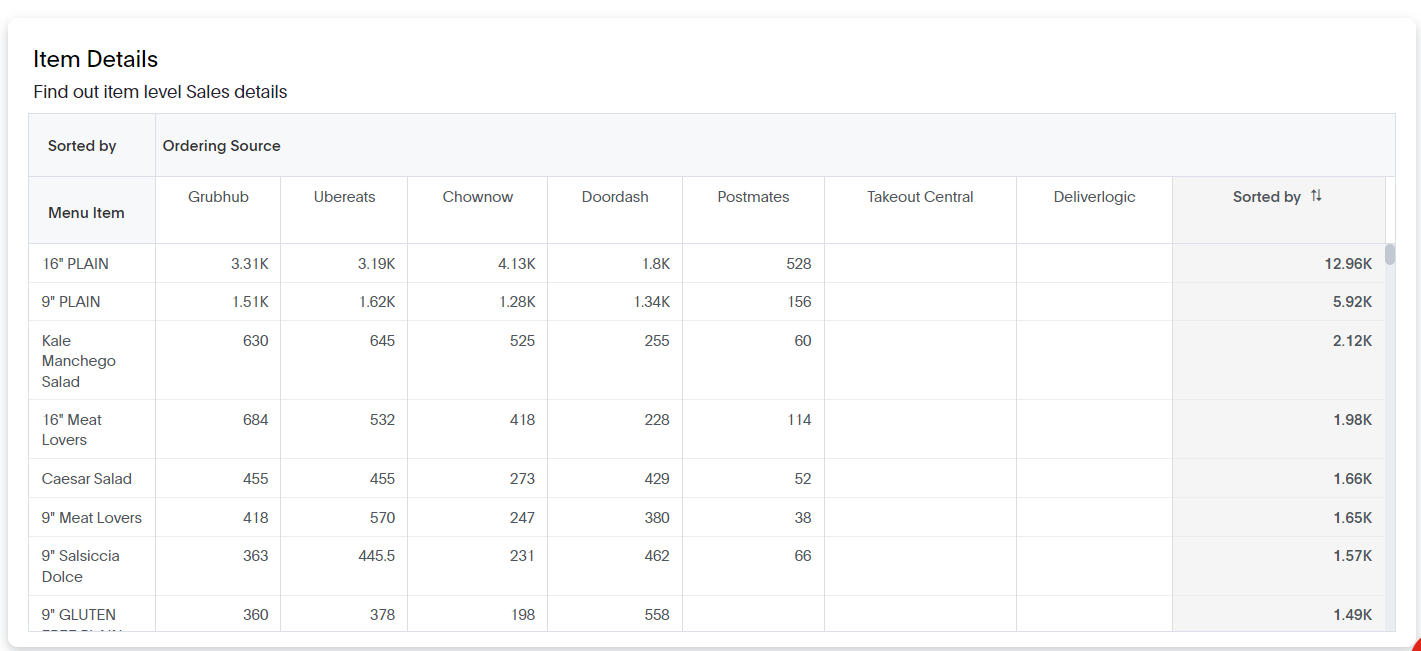Click the 1.8K Doordash value
The height and width of the screenshot is (651, 1421).
(656, 264)
